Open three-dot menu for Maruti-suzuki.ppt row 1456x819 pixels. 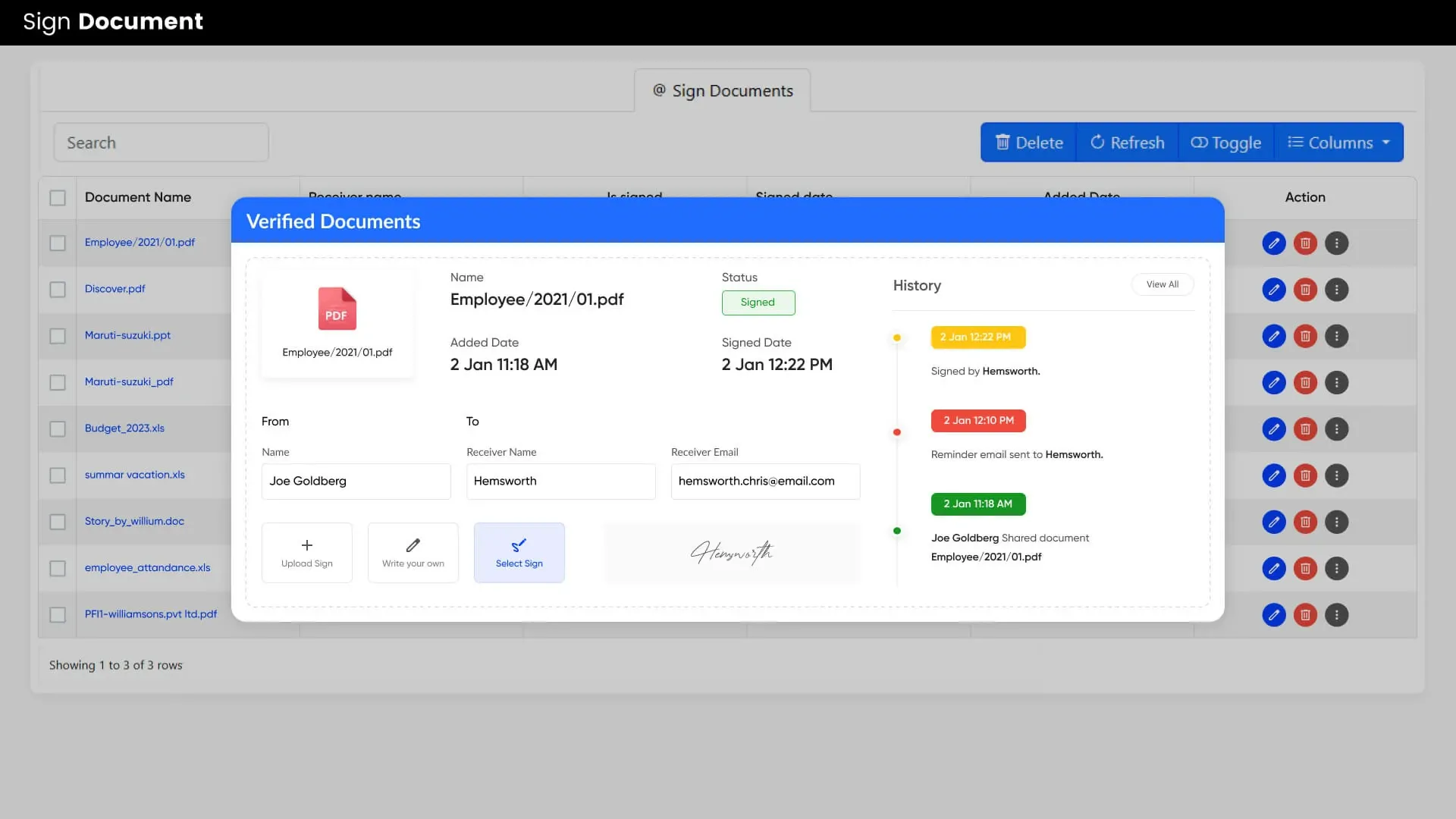pyautogui.click(x=1336, y=336)
